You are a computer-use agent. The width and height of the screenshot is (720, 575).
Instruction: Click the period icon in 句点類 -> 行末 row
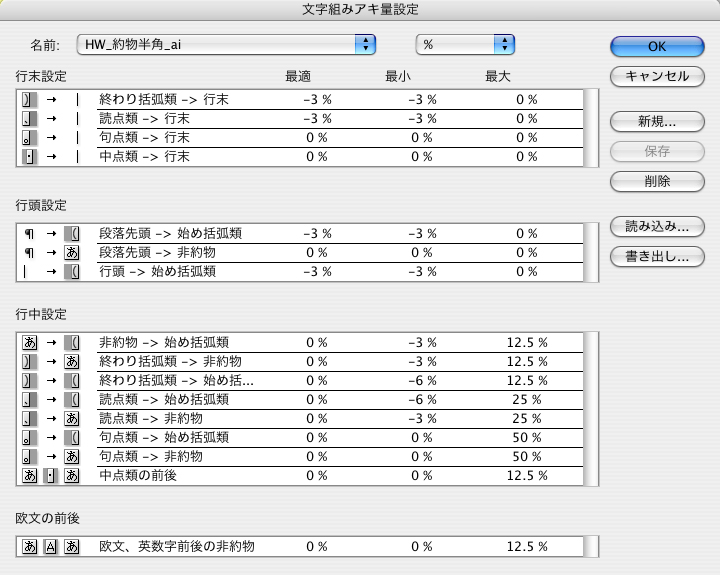(27, 138)
